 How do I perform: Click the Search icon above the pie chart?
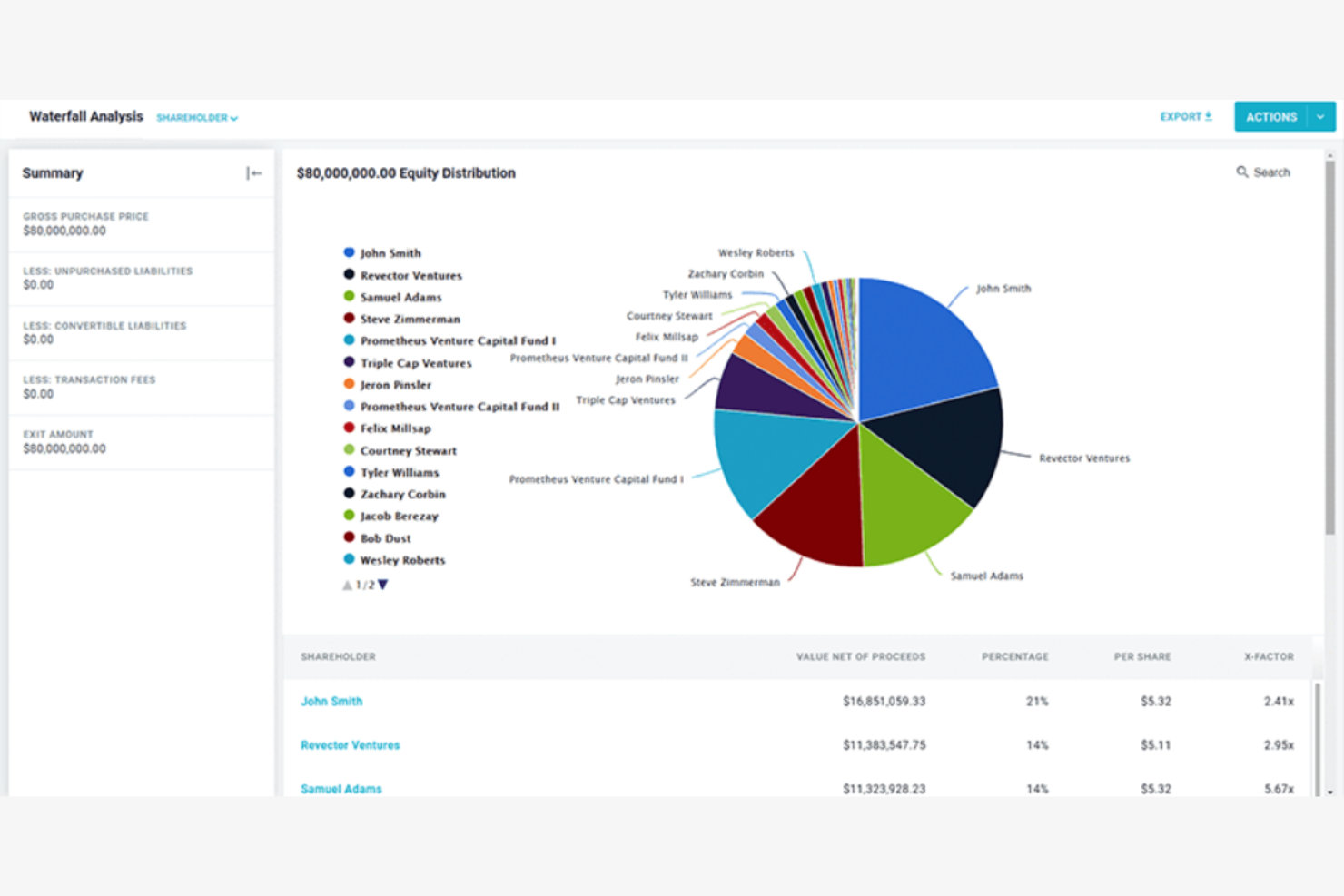(x=1243, y=172)
